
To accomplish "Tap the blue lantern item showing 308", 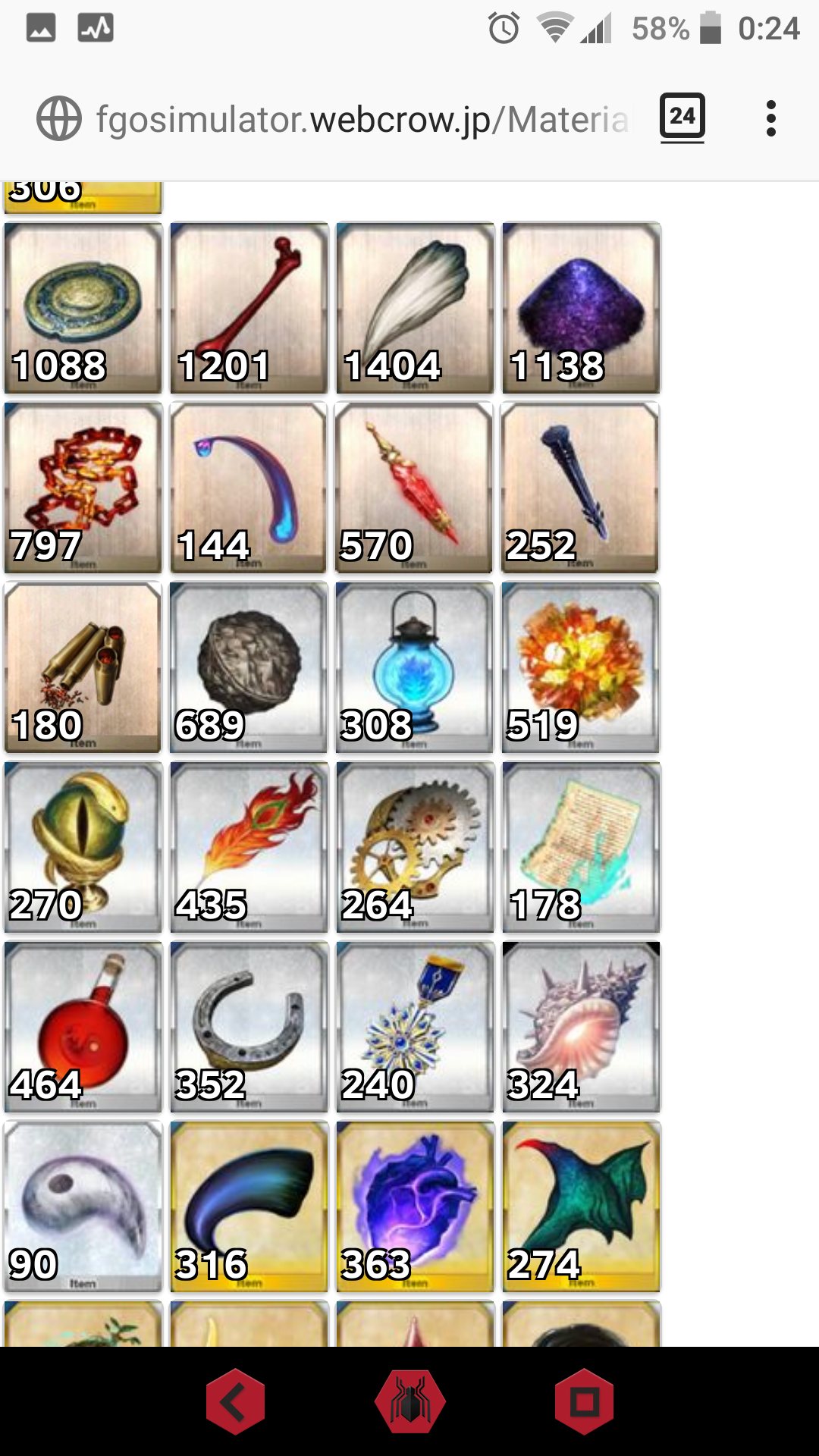I will (x=415, y=667).
